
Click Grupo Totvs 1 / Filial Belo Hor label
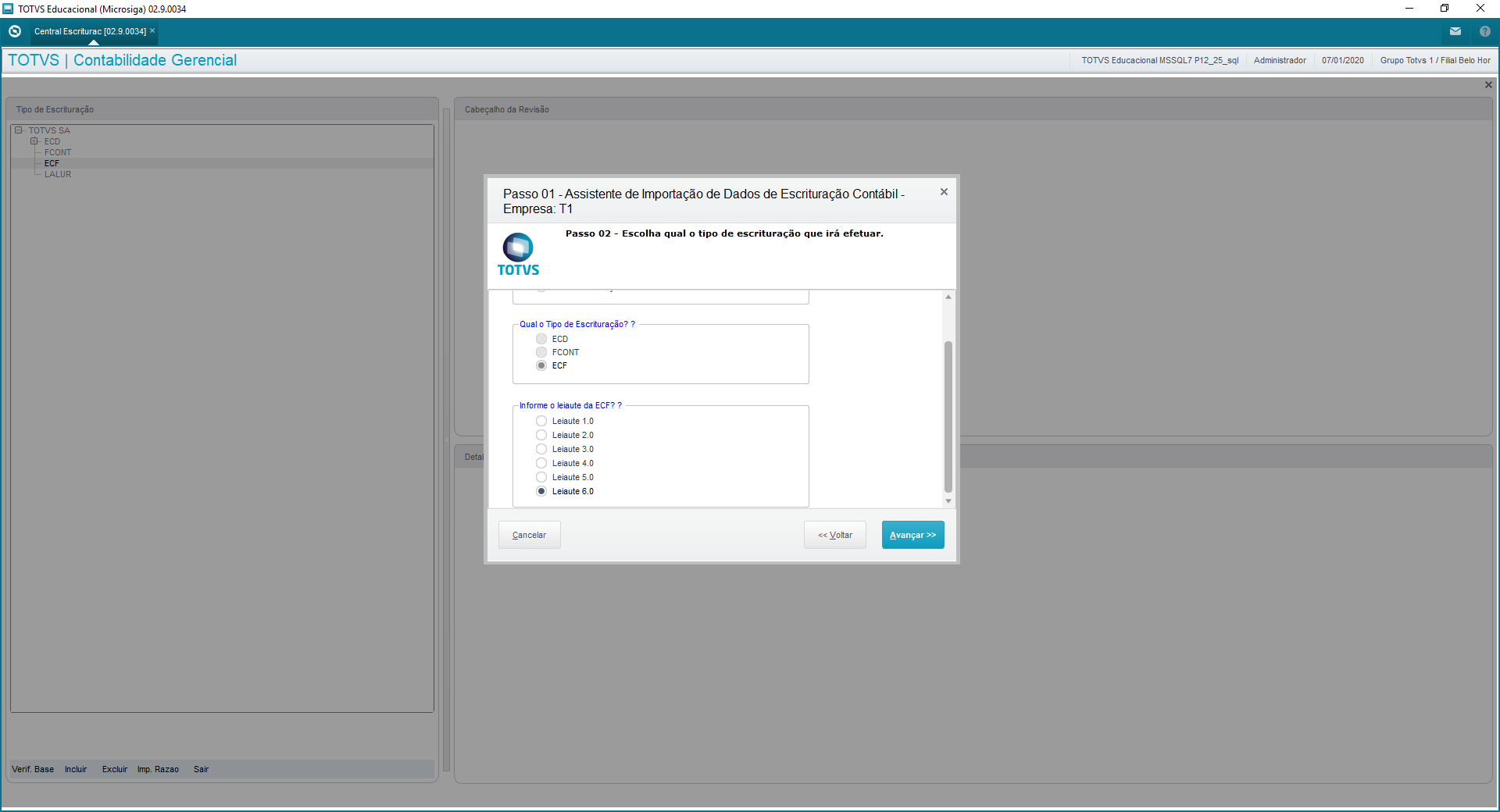(1435, 60)
